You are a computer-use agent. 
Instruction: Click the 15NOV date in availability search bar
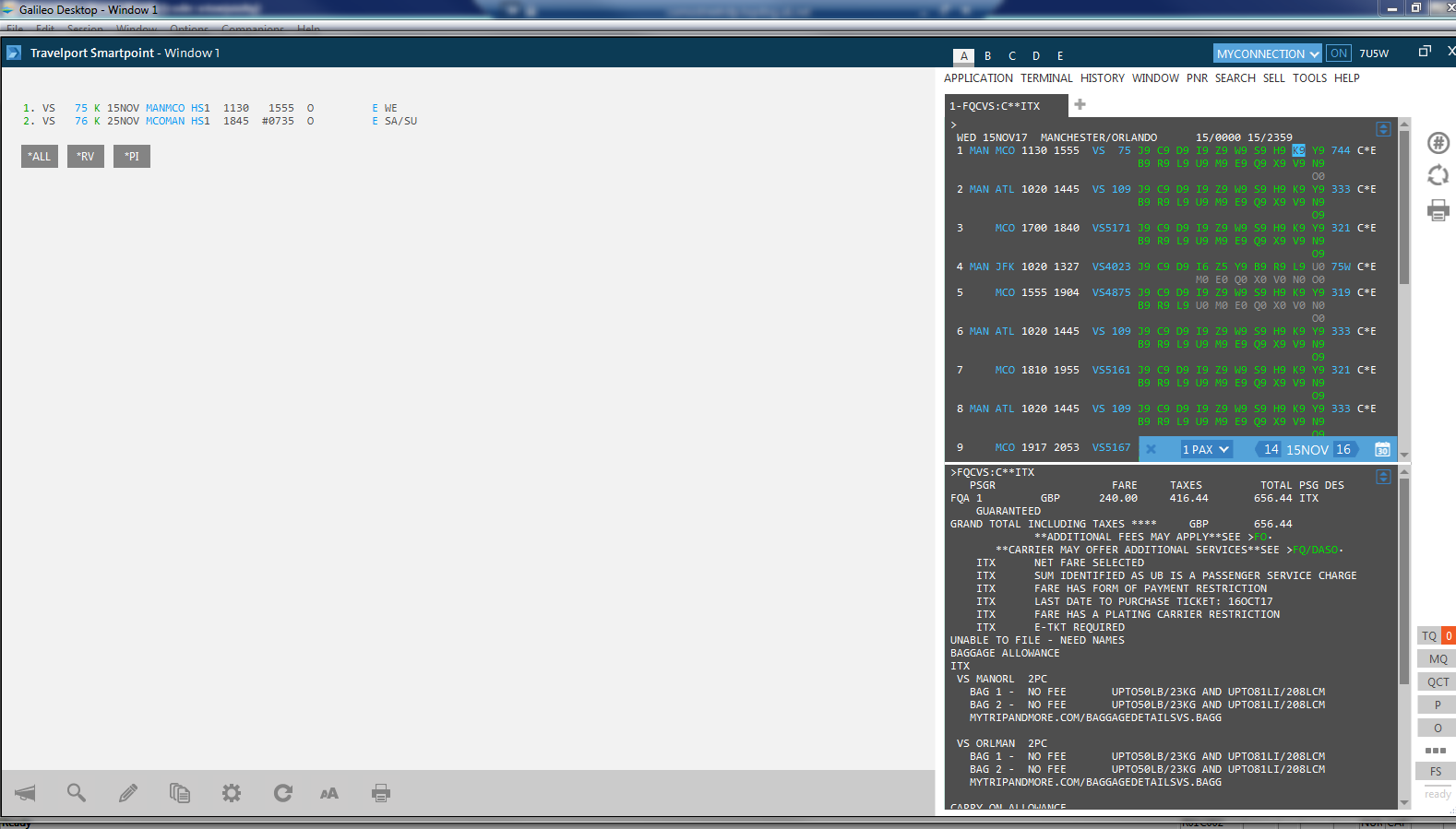pos(1307,450)
